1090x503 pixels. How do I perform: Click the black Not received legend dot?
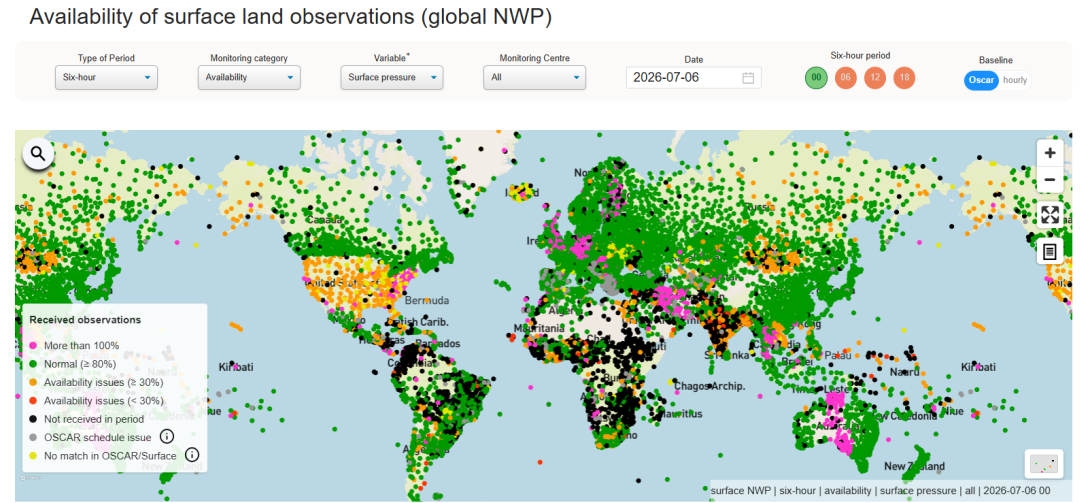(x=33, y=419)
